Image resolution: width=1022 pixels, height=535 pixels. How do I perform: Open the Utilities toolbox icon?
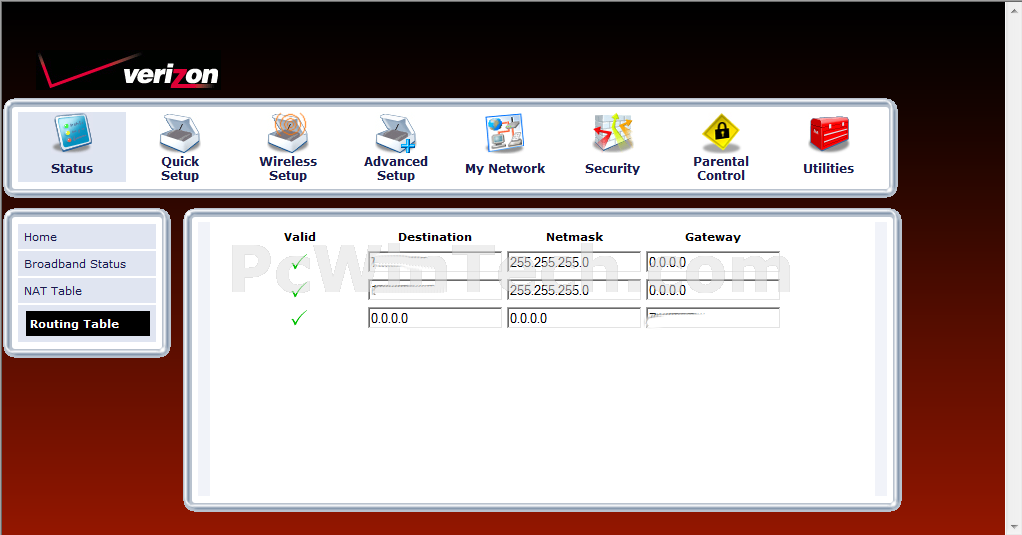(x=828, y=134)
